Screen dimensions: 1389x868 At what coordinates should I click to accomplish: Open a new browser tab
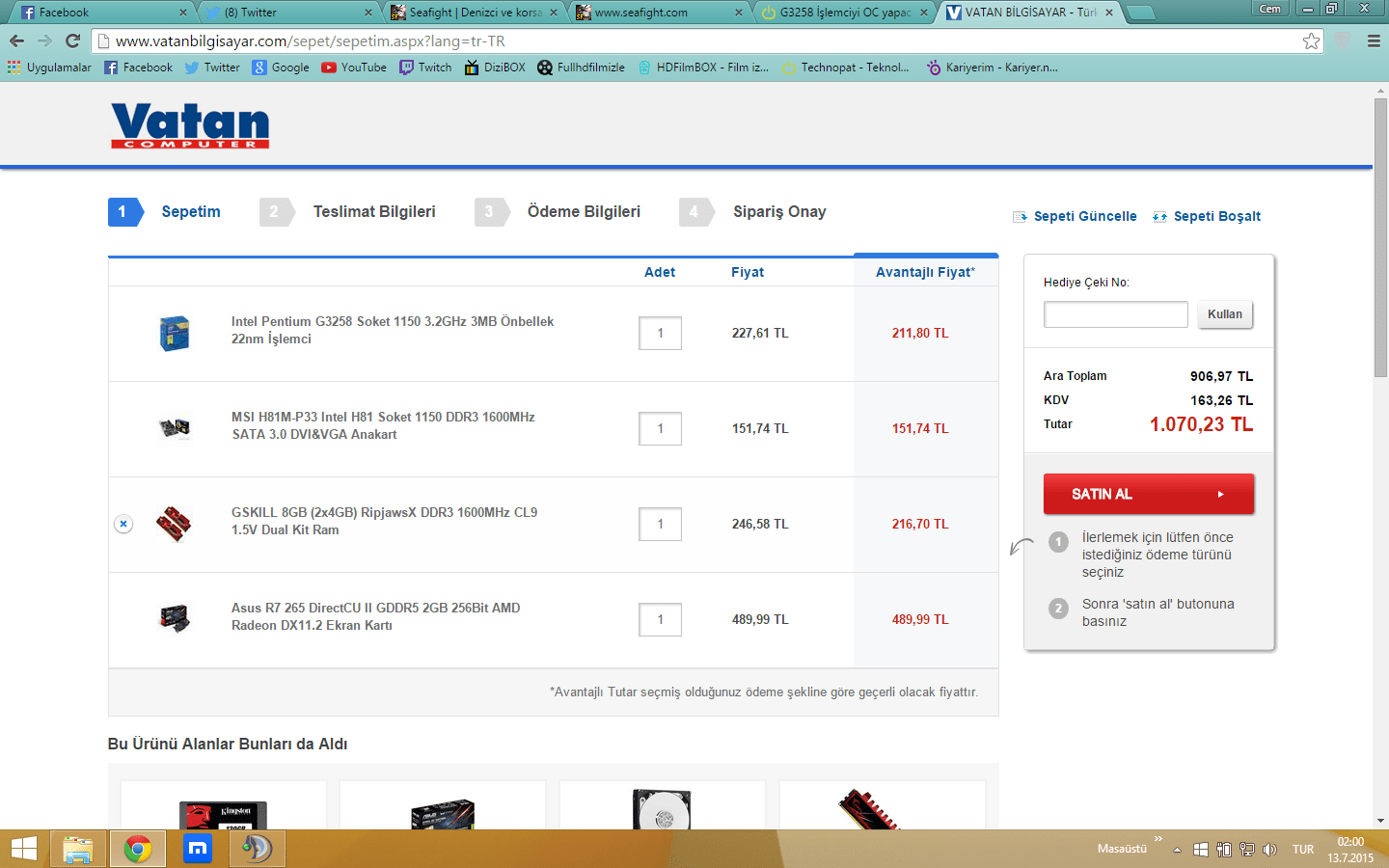pyautogui.click(x=1141, y=13)
